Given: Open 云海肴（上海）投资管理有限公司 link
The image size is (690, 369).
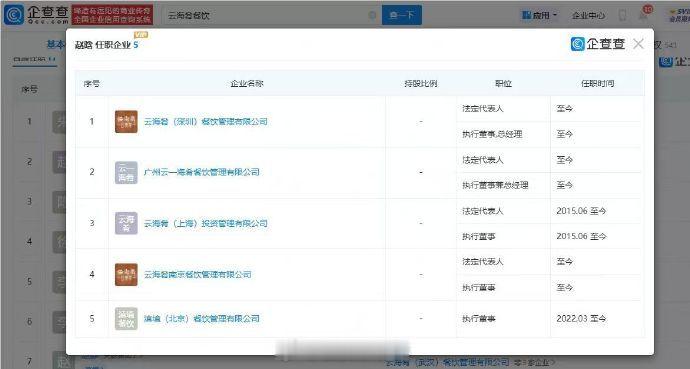Looking at the screenshot, I should 206,223.
